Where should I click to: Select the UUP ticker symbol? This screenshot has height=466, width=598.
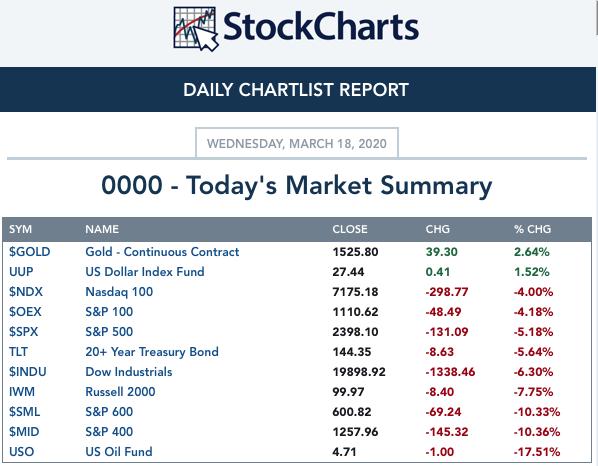coord(21,272)
